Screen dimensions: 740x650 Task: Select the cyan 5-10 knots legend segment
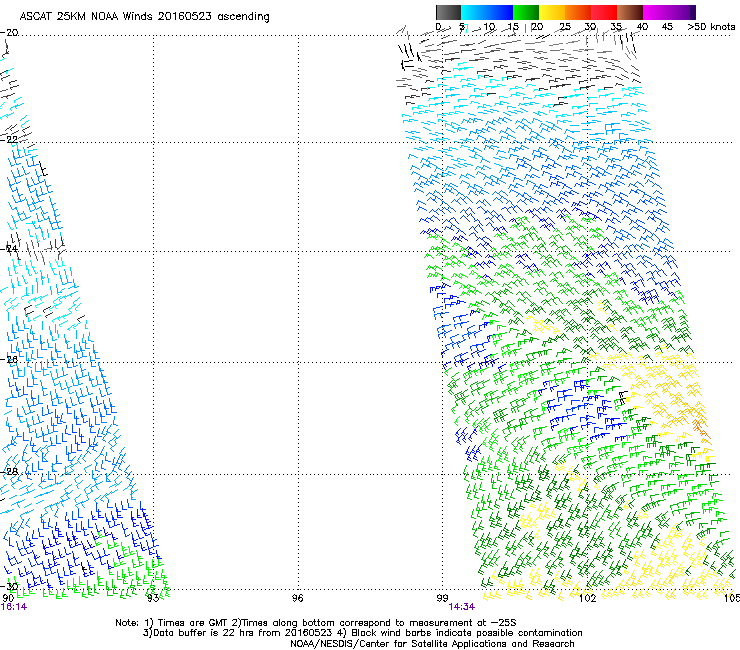(474, 12)
